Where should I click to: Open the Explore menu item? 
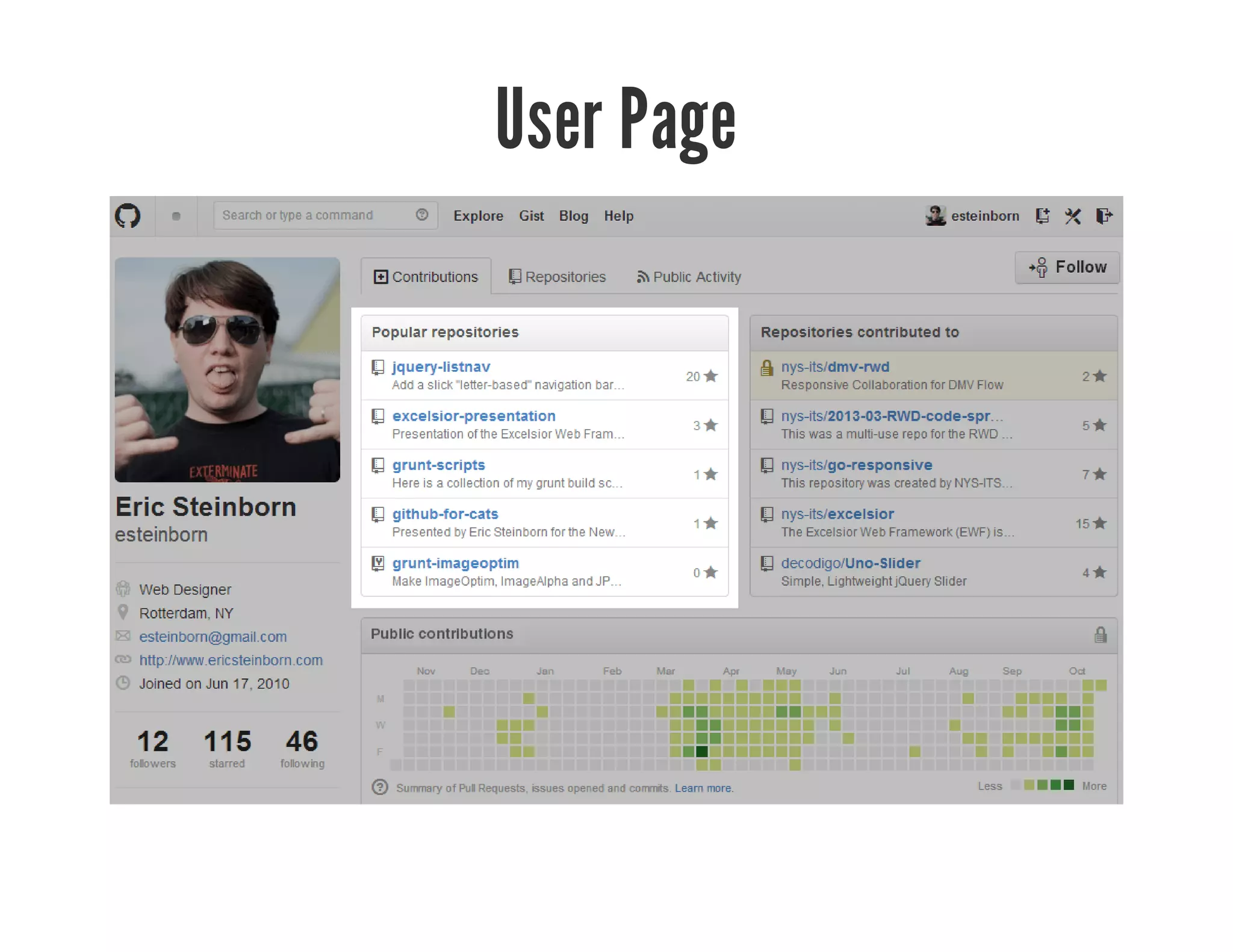coord(478,216)
